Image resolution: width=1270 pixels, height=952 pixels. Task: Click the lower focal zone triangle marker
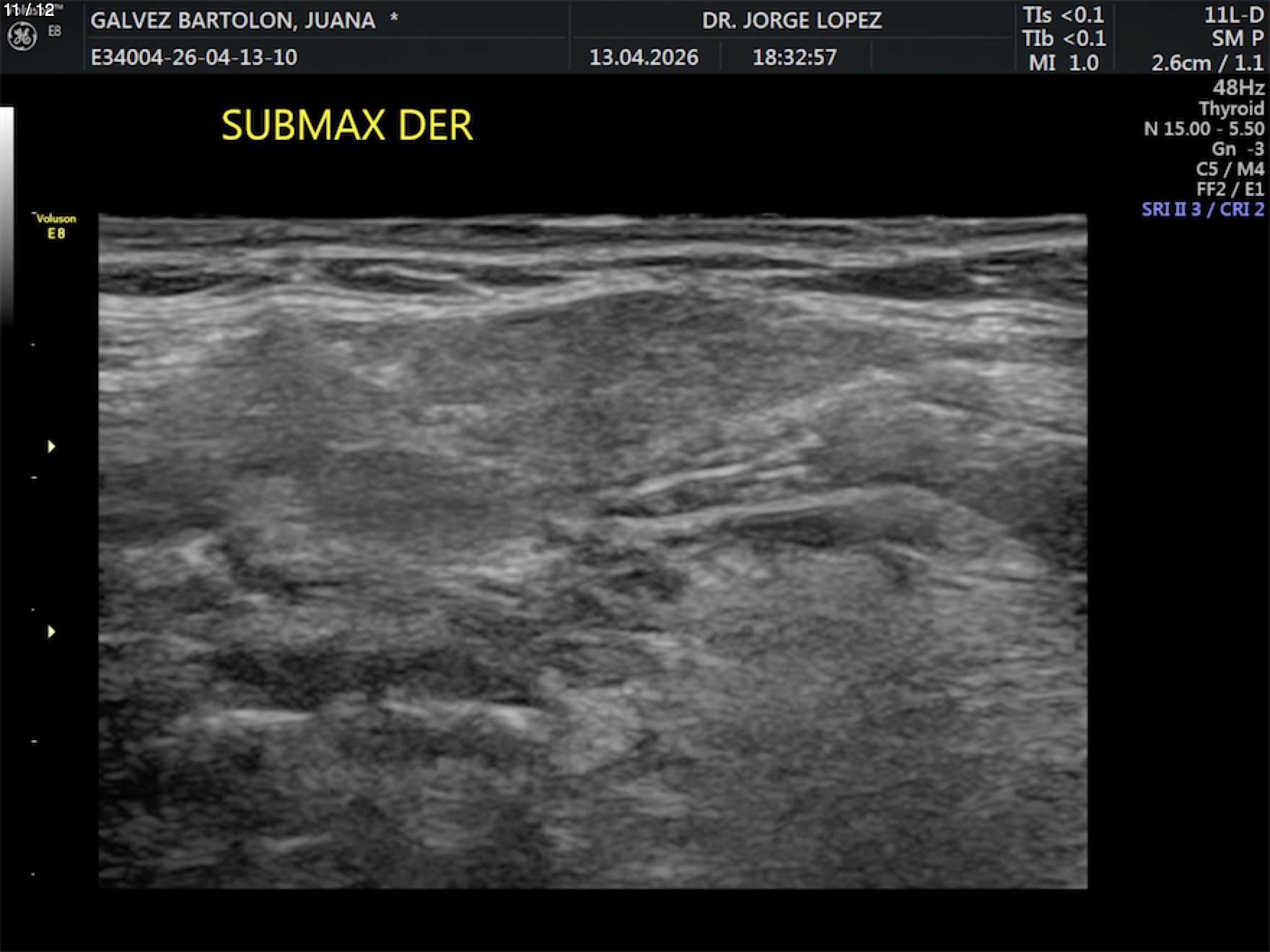point(51,632)
